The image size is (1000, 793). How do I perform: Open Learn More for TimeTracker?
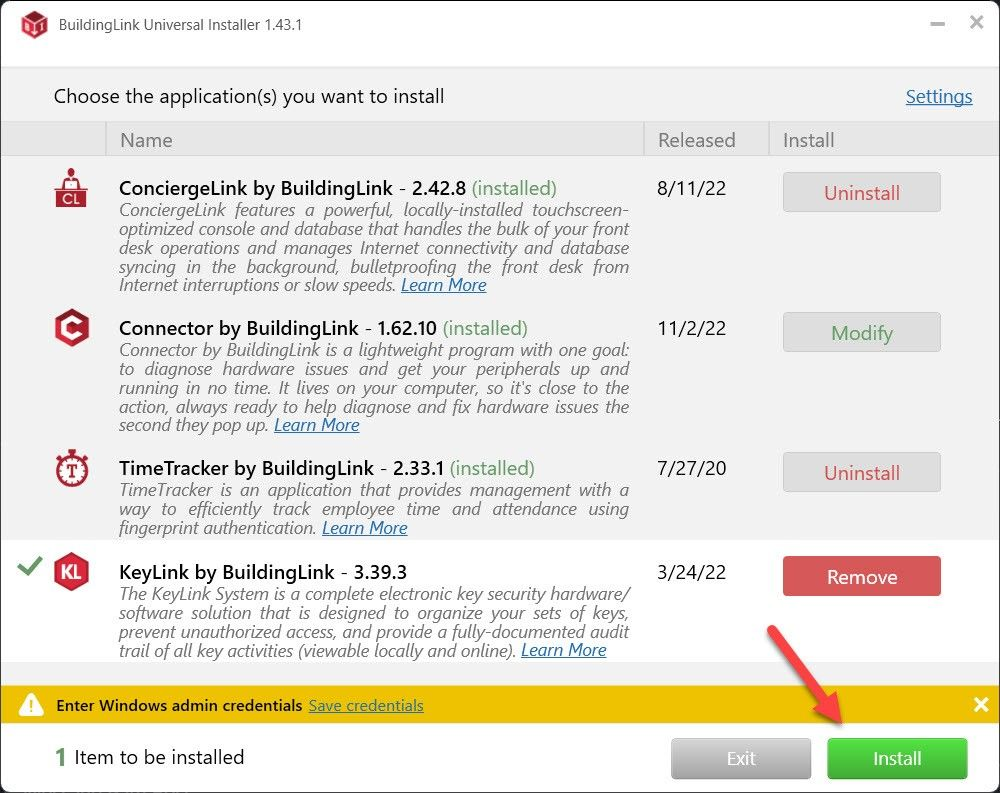click(x=364, y=528)
